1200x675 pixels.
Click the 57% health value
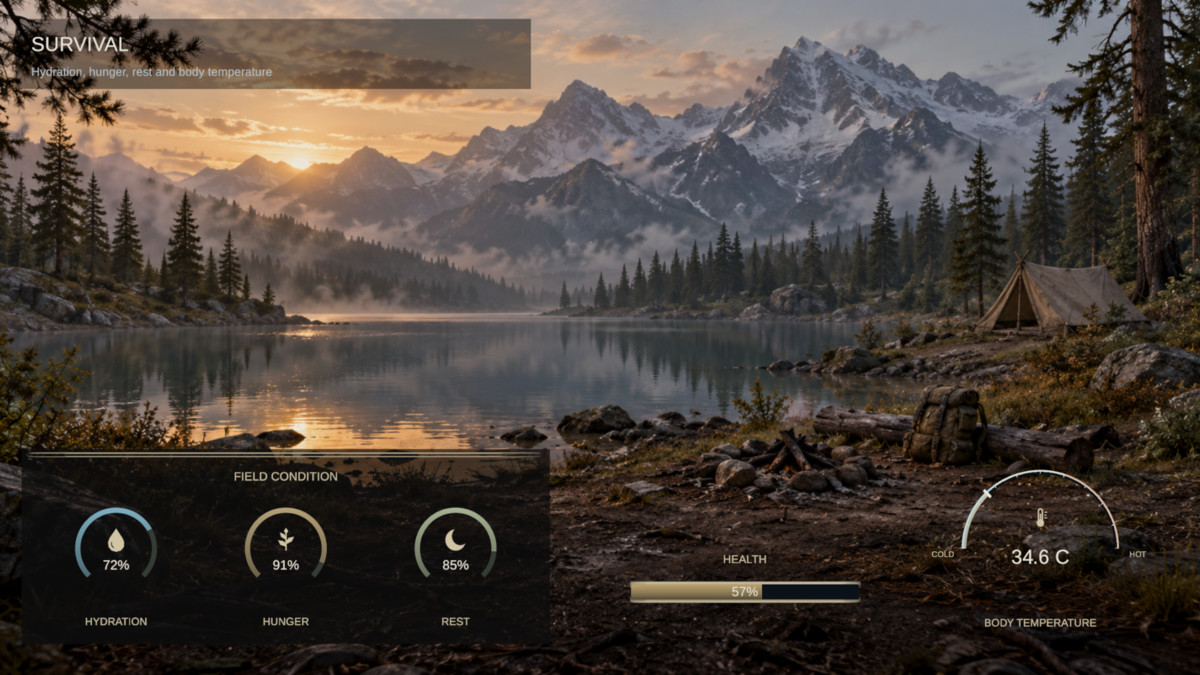[745, 591]
